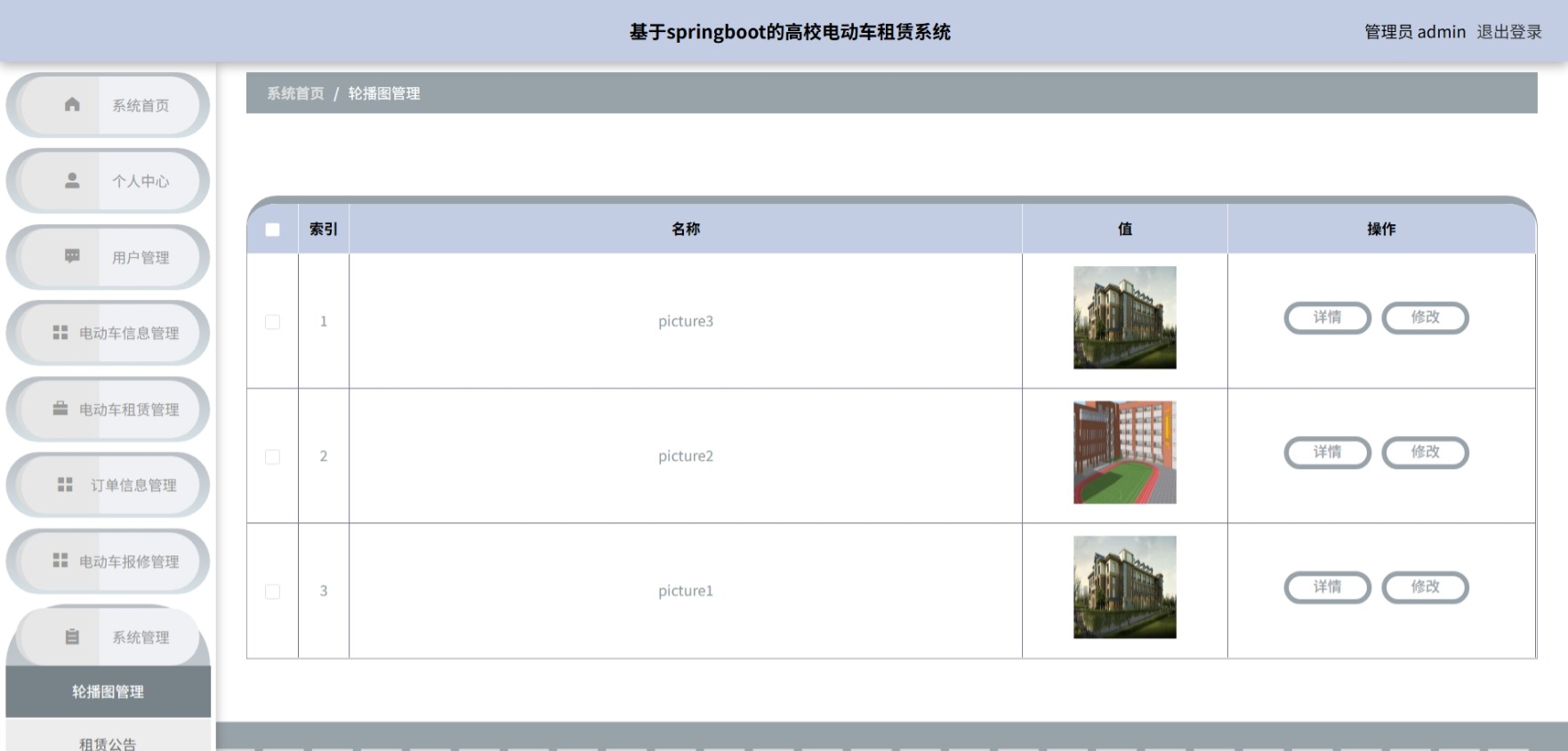
Task: Click the index cell for picture2 row
Action: pyautogui.click(x=324, y=456)
